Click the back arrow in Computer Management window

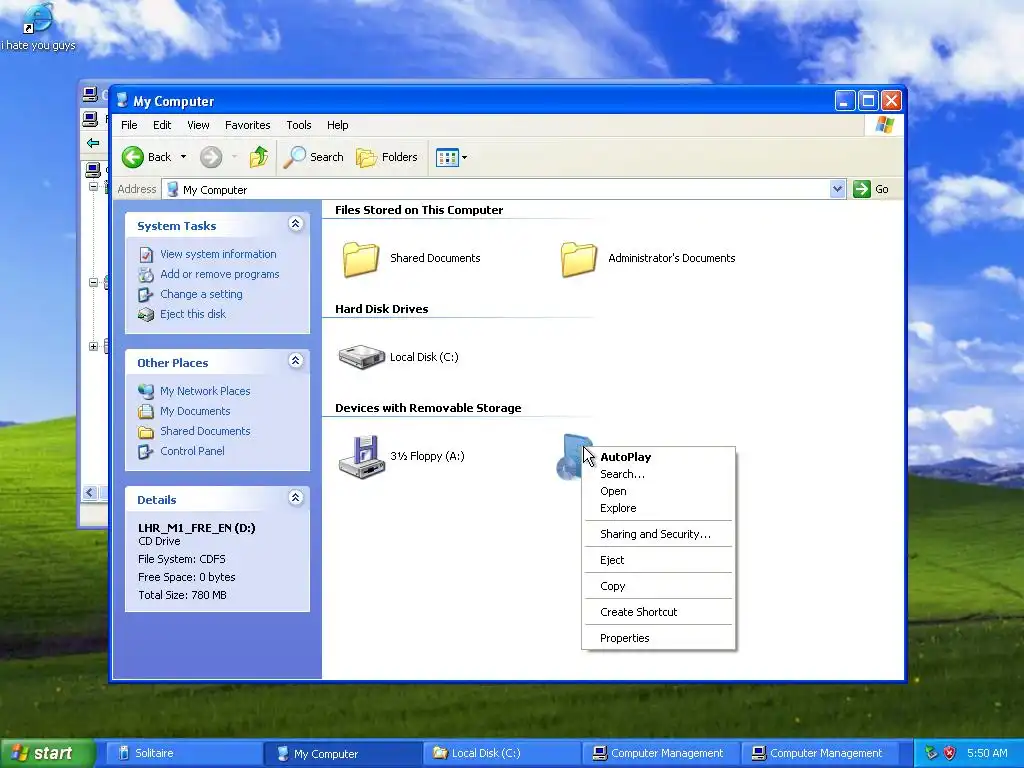(x=93, y=142)
